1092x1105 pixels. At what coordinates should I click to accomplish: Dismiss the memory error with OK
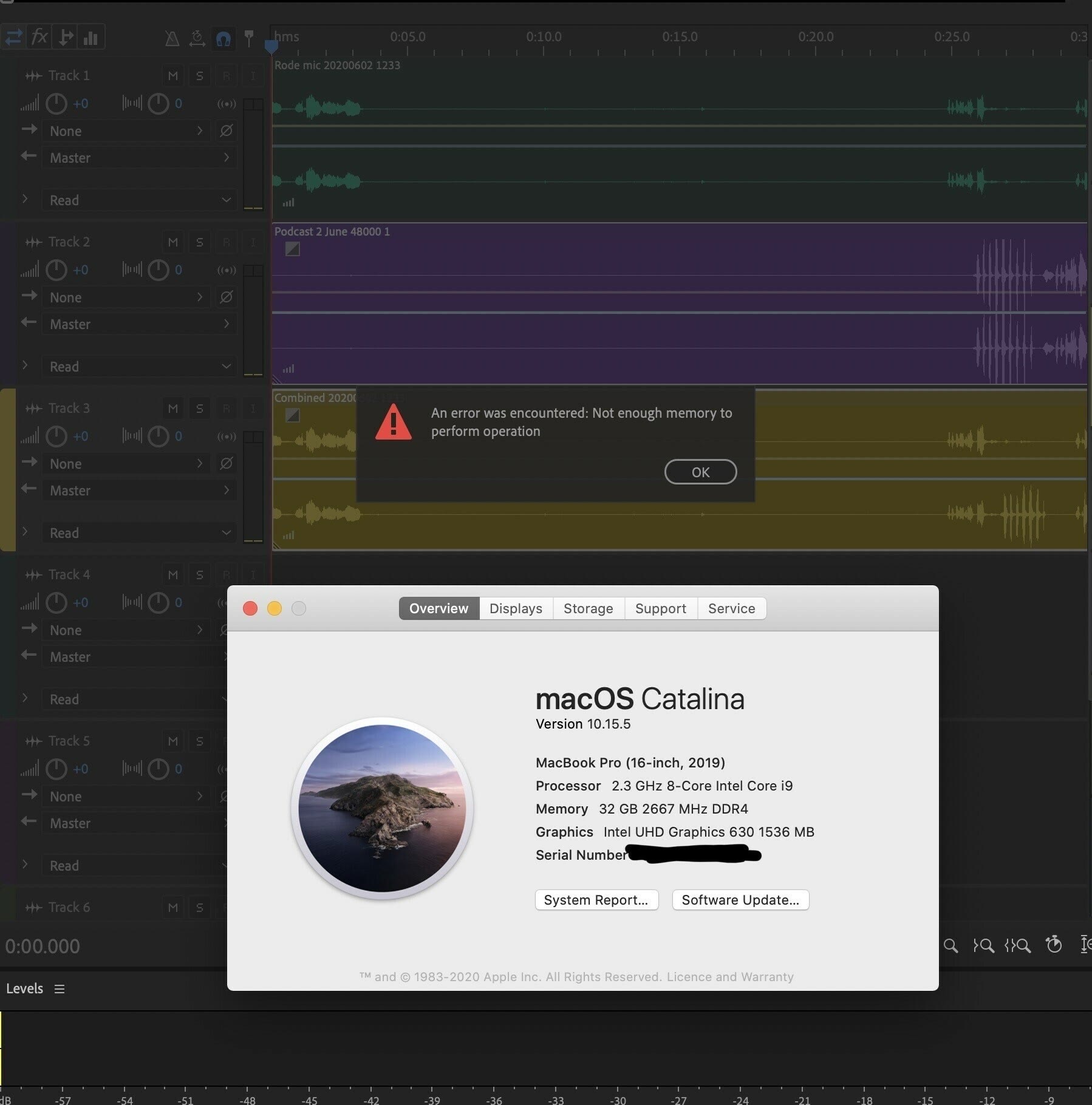pos(700,472)
